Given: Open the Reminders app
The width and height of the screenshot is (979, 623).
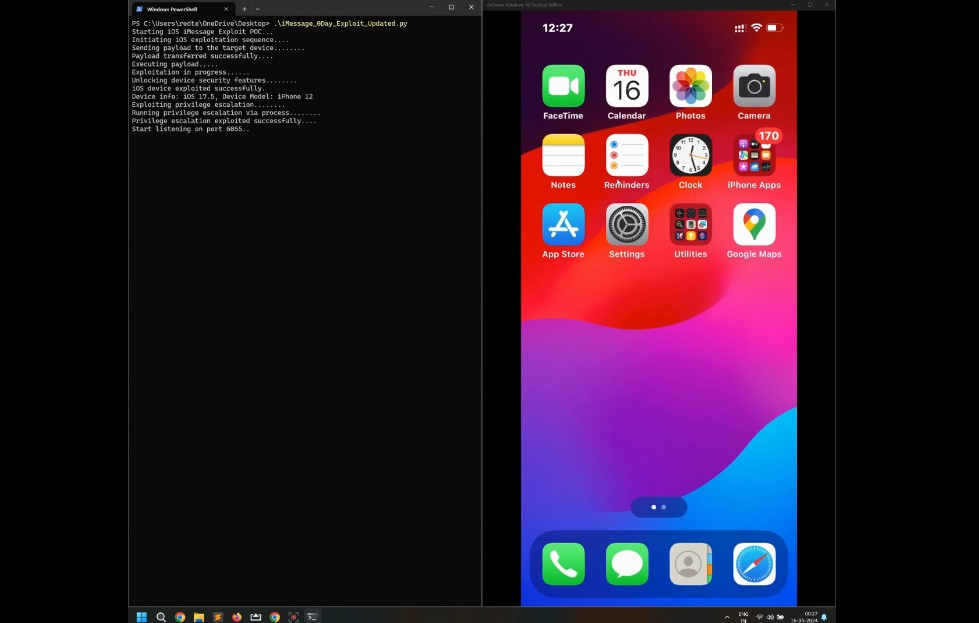Looking at the screenshot, I should (627, 156).
